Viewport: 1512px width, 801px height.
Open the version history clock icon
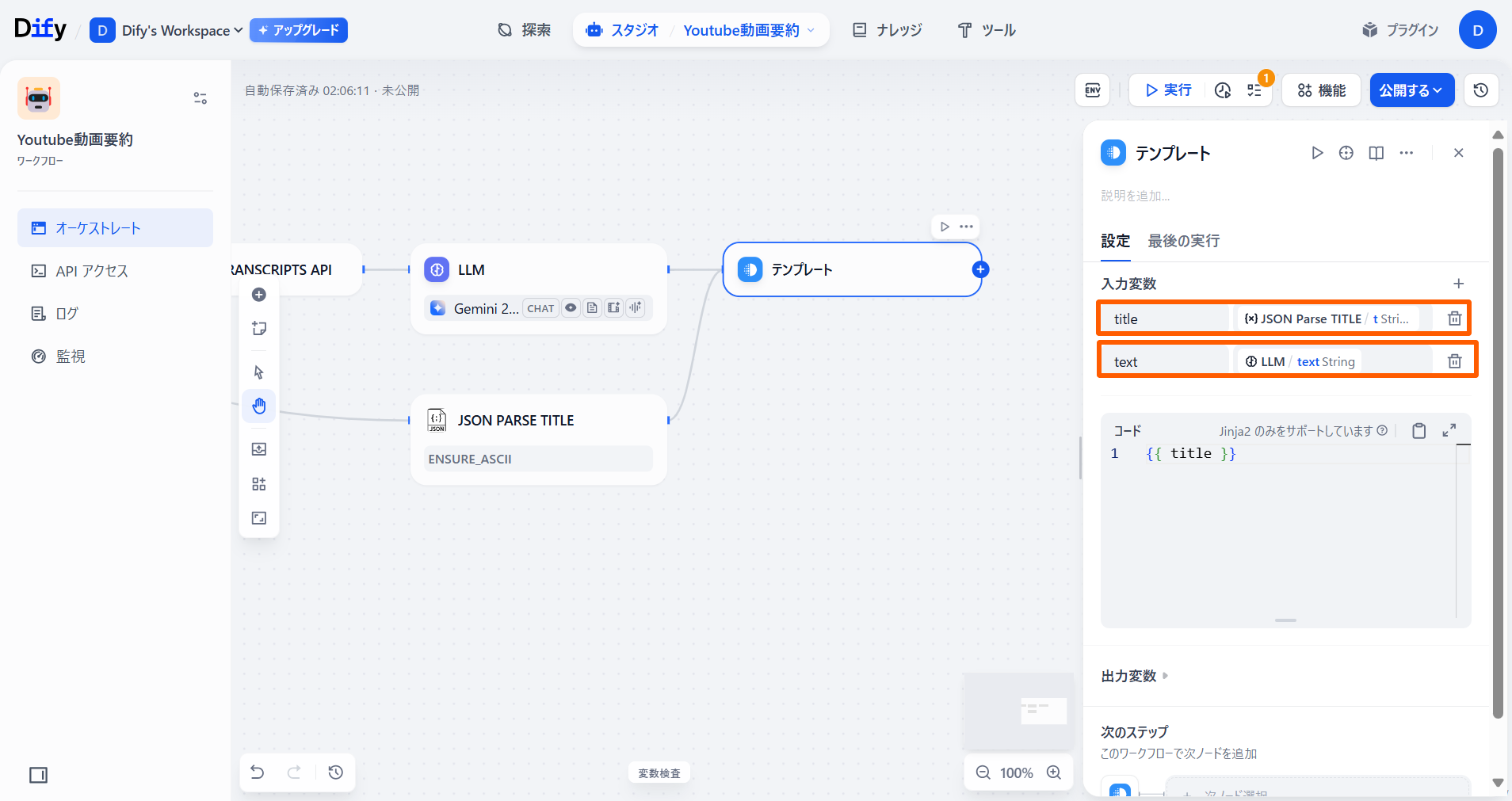tap(1480, 90)
